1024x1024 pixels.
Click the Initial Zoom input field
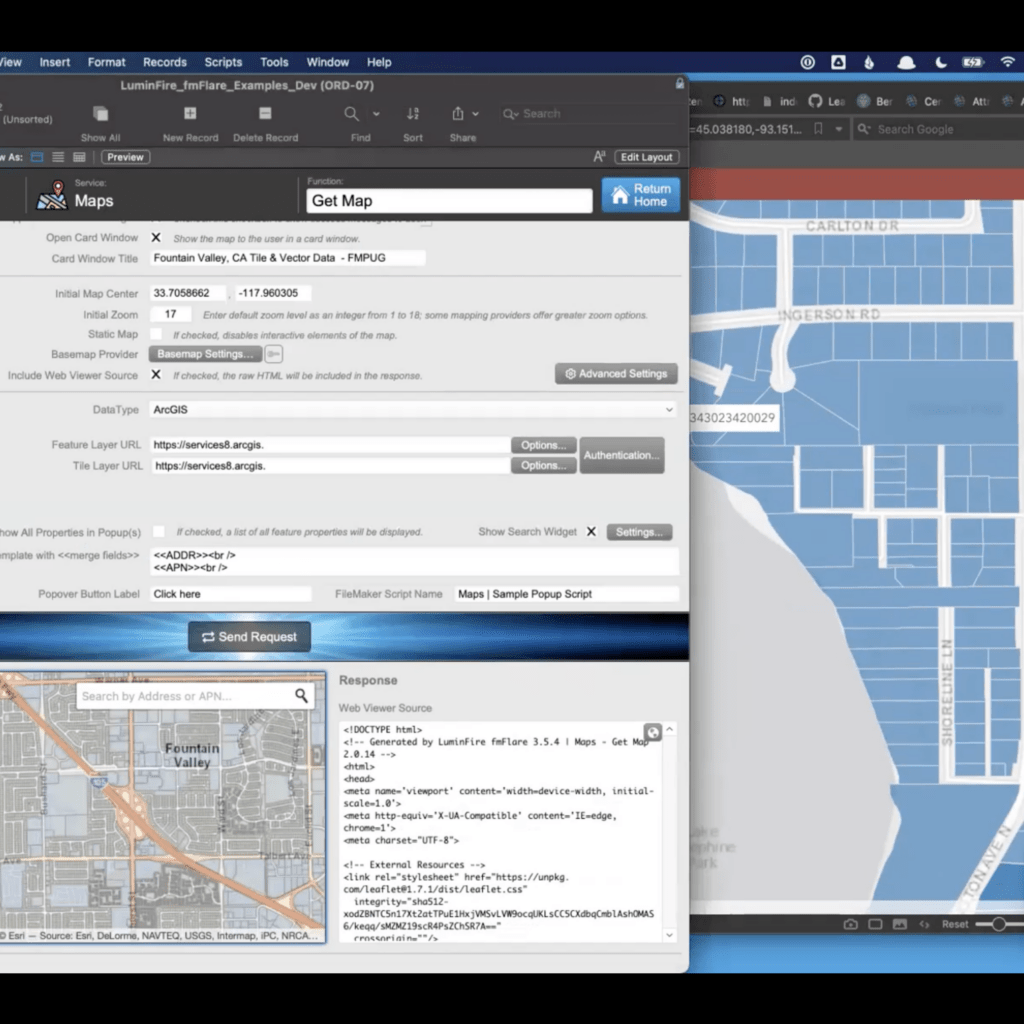tap(170, 314)
